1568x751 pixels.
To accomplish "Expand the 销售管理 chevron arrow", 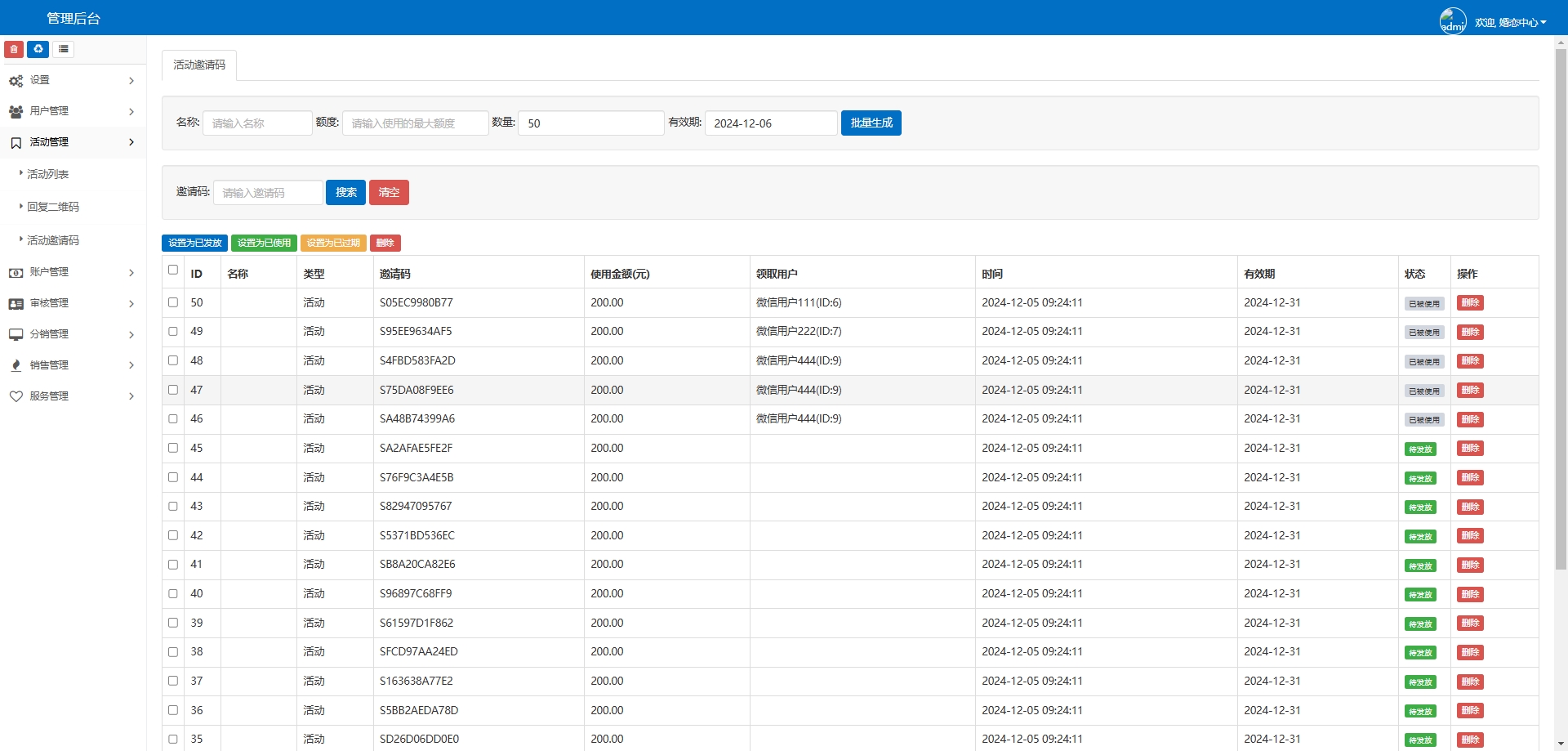I will tap(131, 365).
